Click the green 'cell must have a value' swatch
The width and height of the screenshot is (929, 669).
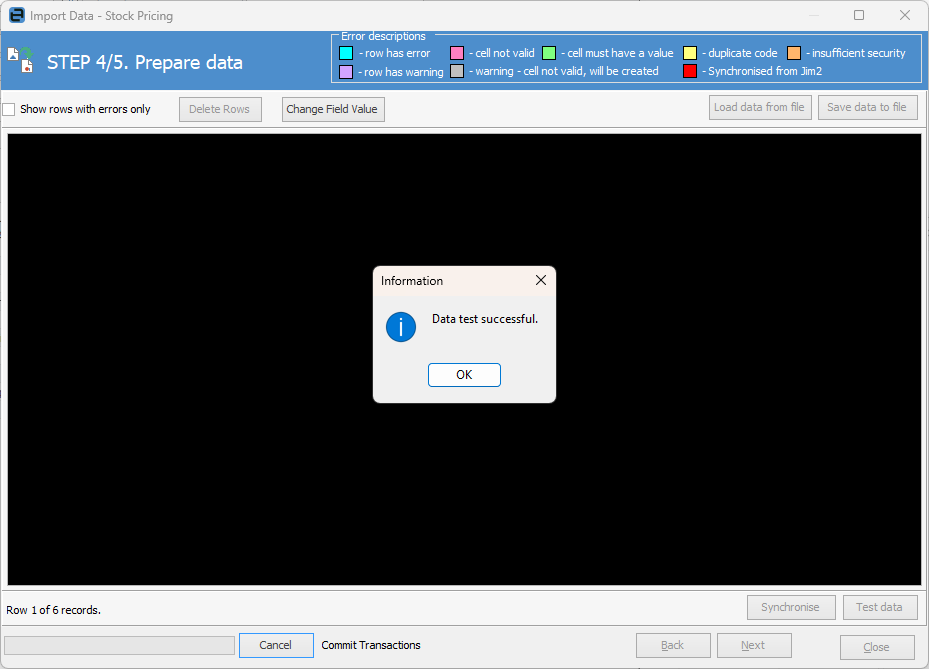549,53
